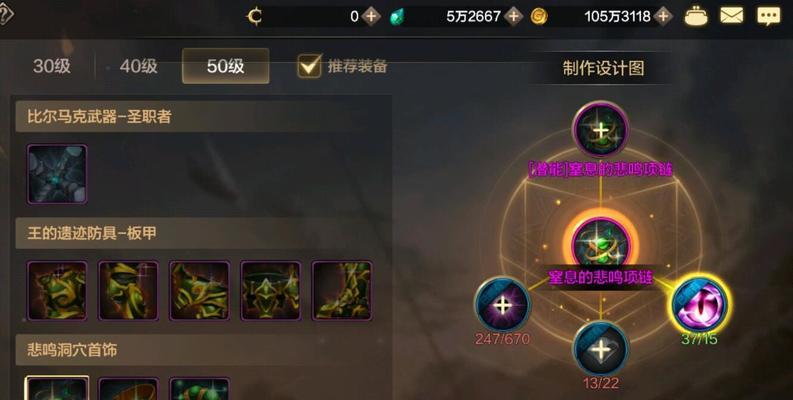
Task: Add green gems with plus button
Action: point(513,16)
